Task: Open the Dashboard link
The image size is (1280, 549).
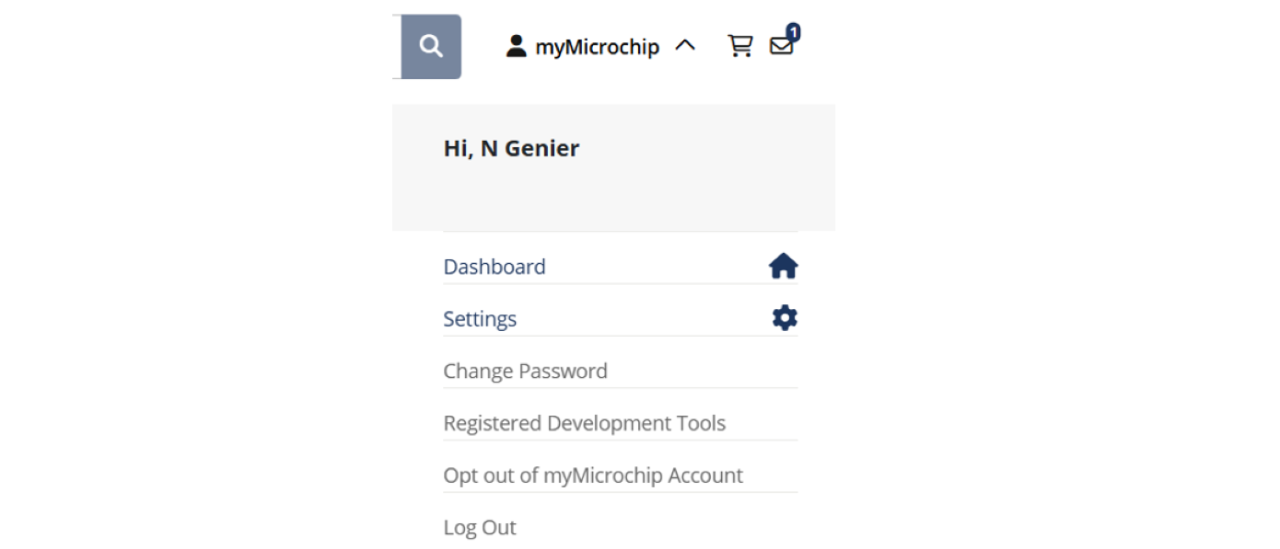Action: pos(494,267)
